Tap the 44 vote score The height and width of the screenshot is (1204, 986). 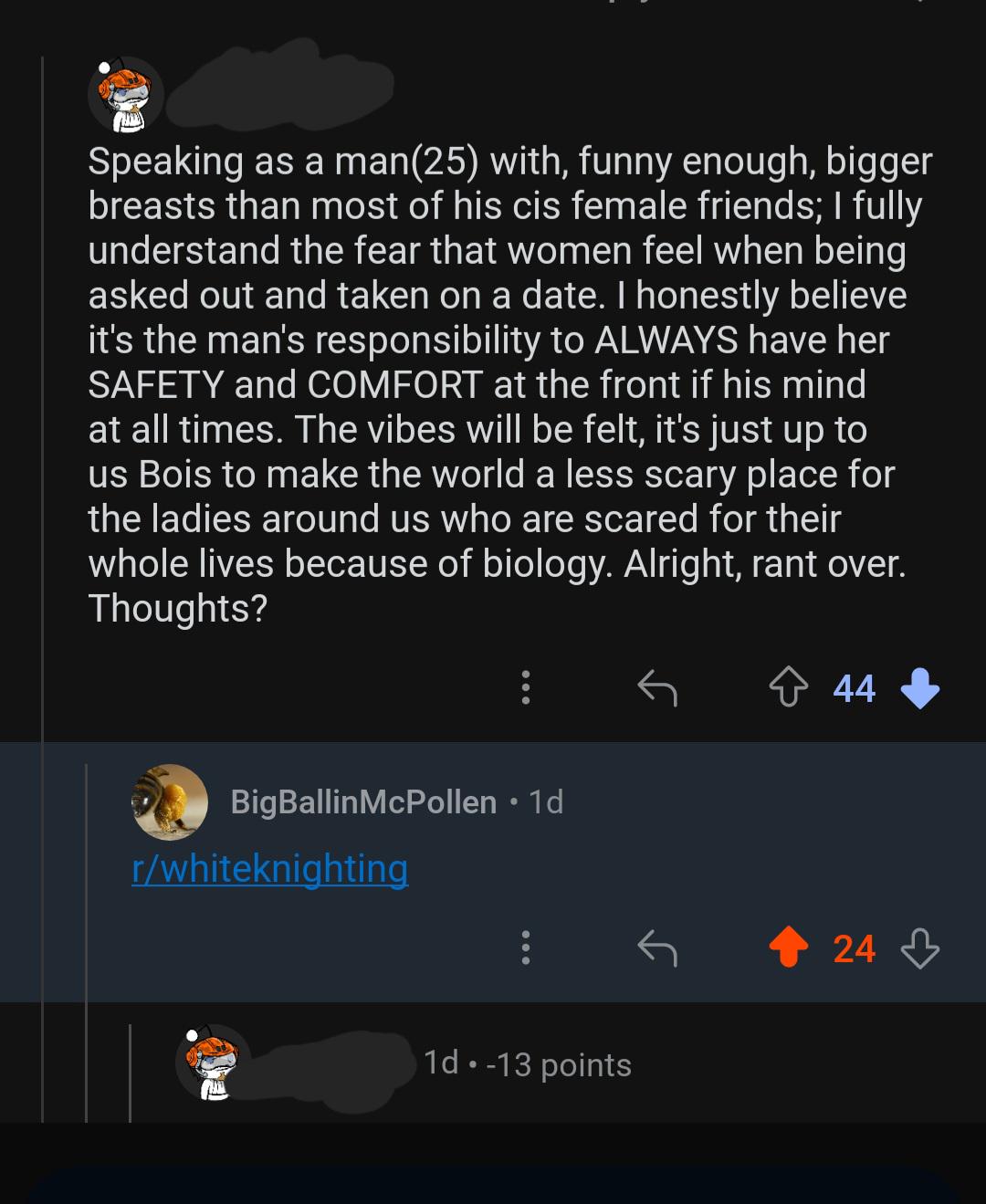pyautogui.click(x=854, y=687)
